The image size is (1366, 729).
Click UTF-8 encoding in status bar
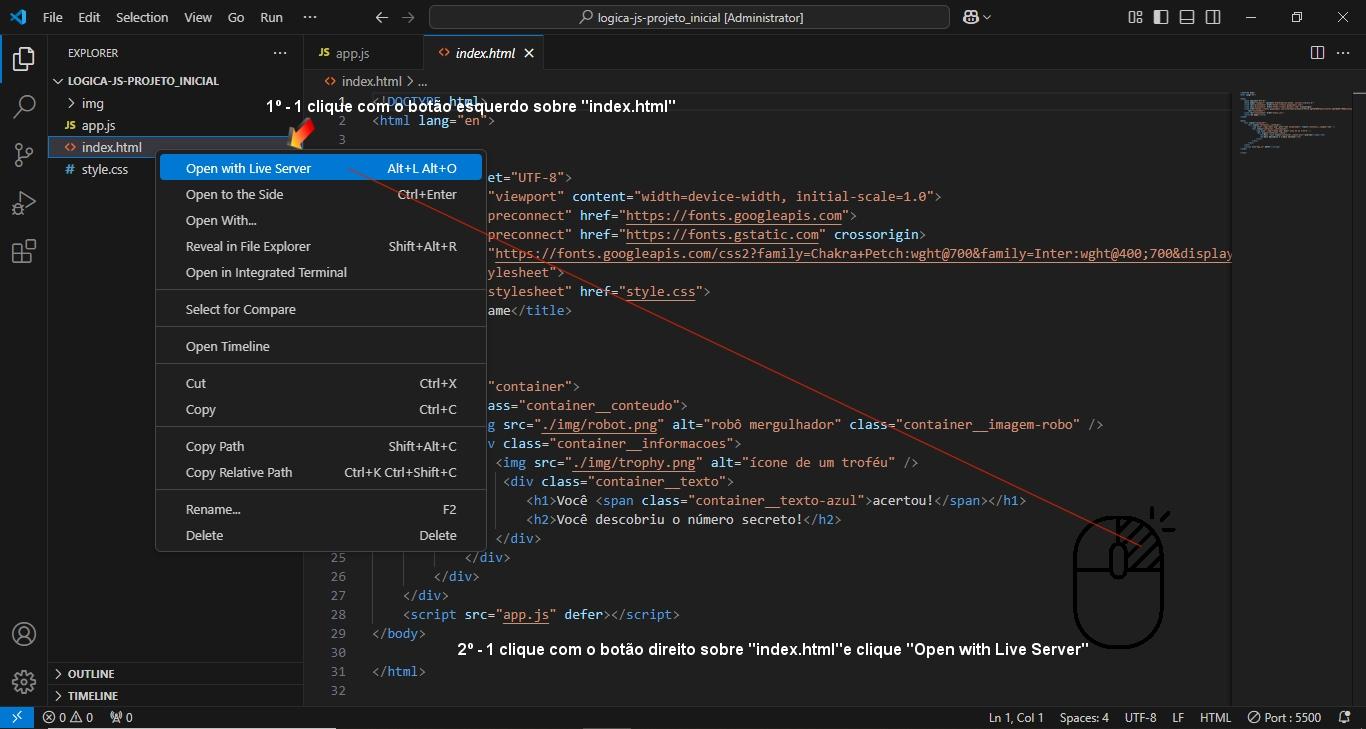point(1140,717)
